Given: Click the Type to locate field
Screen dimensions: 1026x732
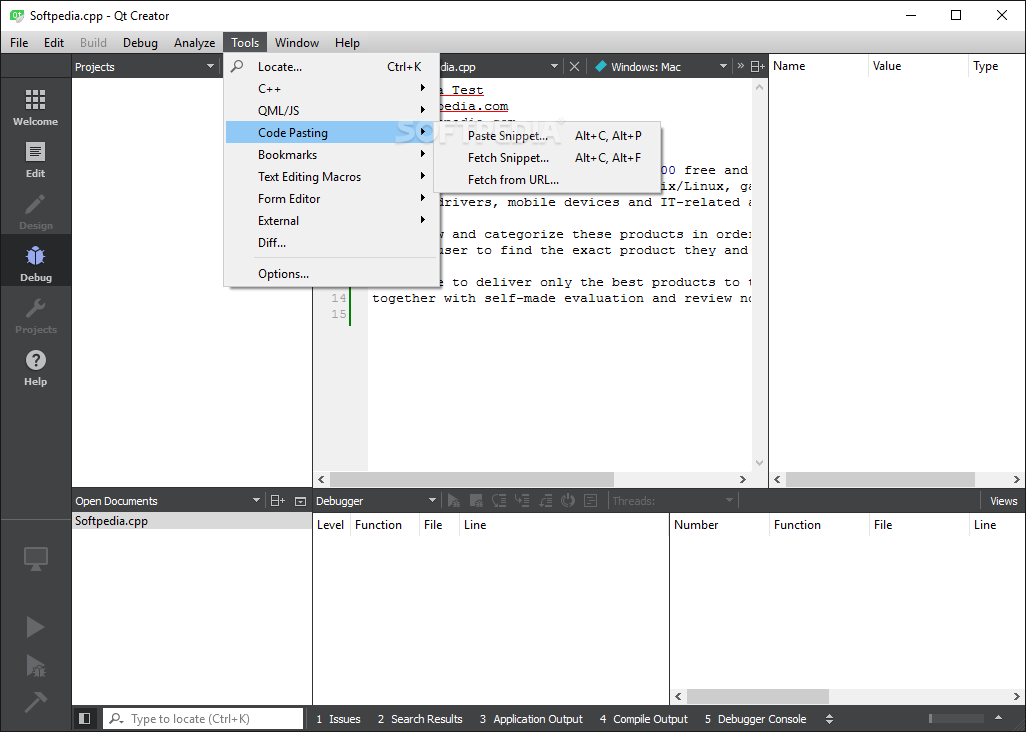Looking at the screenshot, I should click(203, 718).
